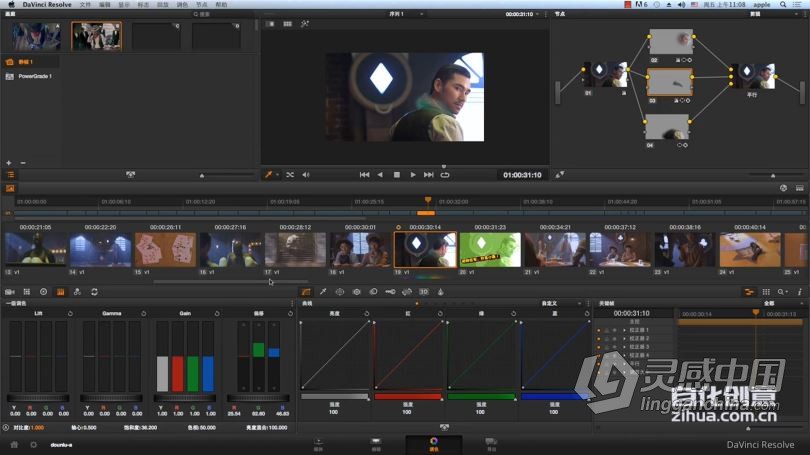Adjust the Gain master wheel slider
Image resolution: width=810 pixels, height=455 pixels.
click(x=184, y=398)
